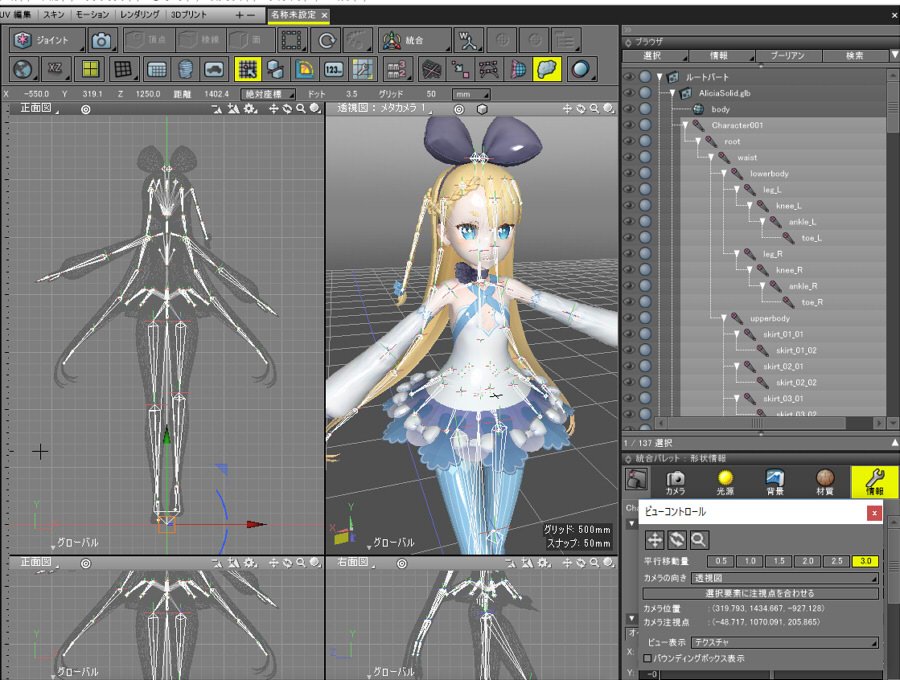Open the W branch weight tool icon
The width and height of the screenshot is (900, 680).
pos(468,40)
